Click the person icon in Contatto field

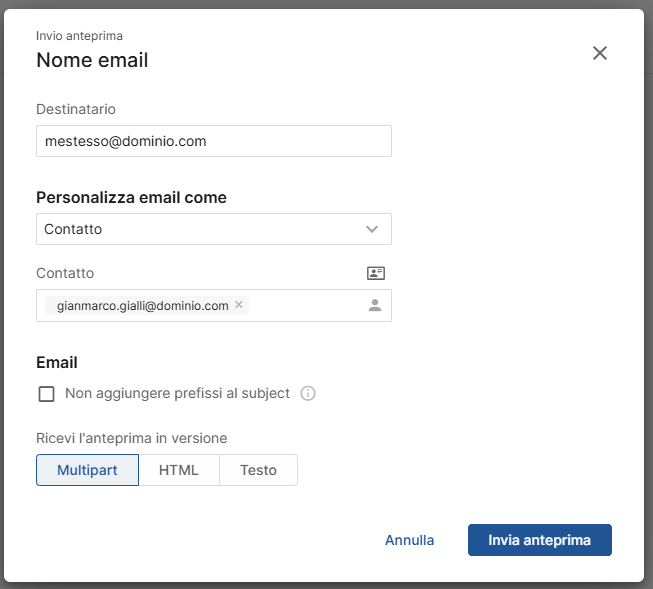tap(375, 306)
